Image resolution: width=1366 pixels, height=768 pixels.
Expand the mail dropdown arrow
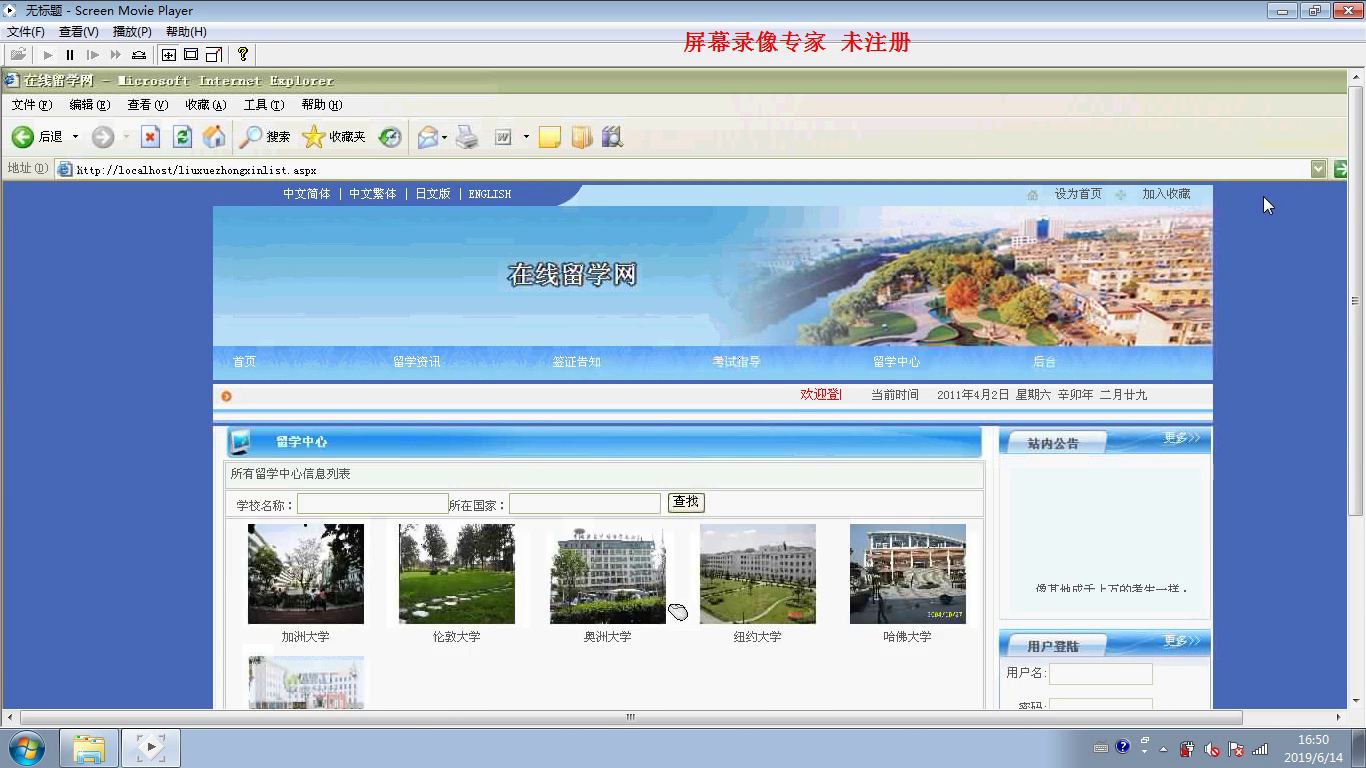445,137
